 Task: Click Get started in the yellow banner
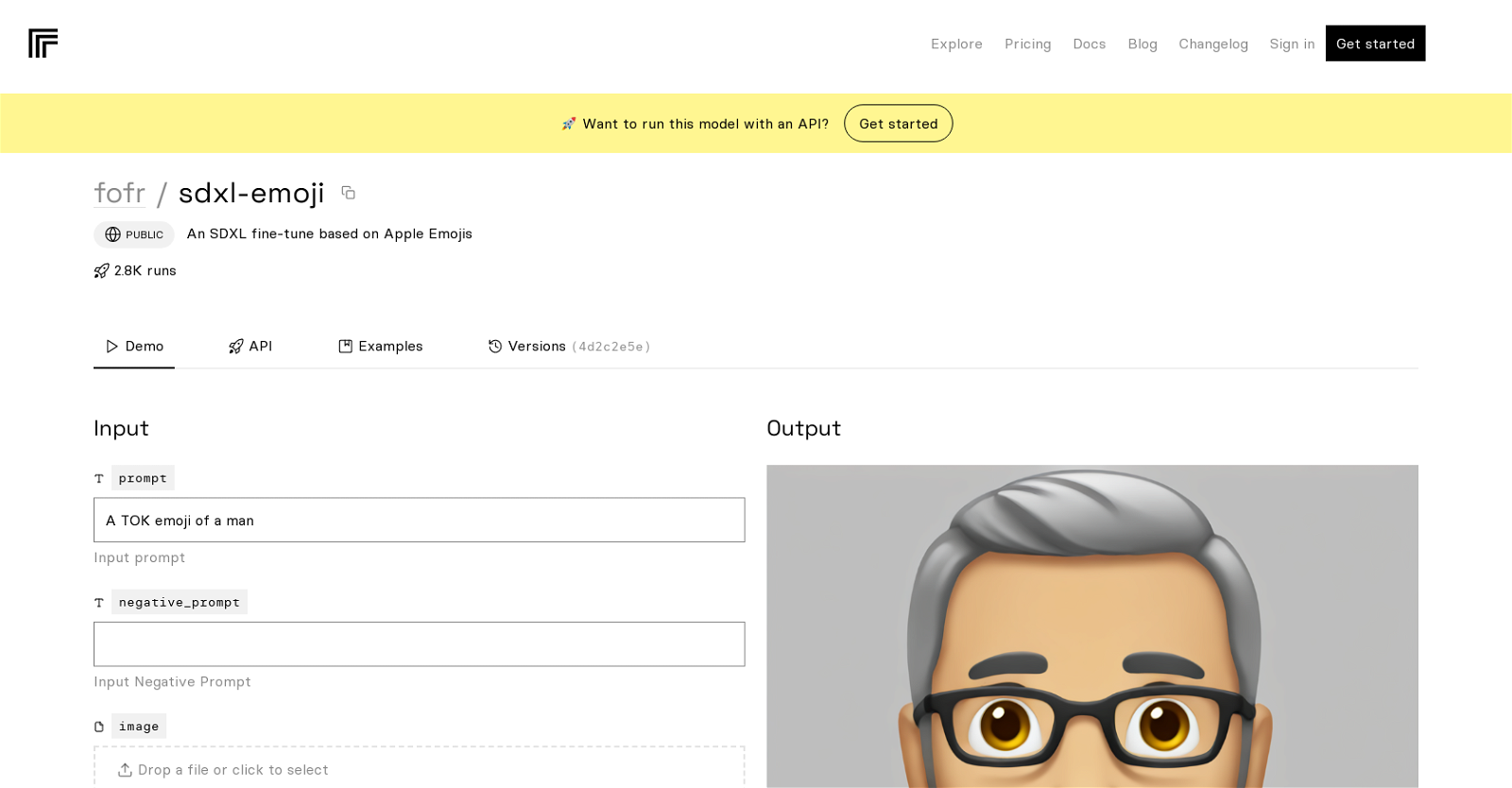[x=898, y=124]
